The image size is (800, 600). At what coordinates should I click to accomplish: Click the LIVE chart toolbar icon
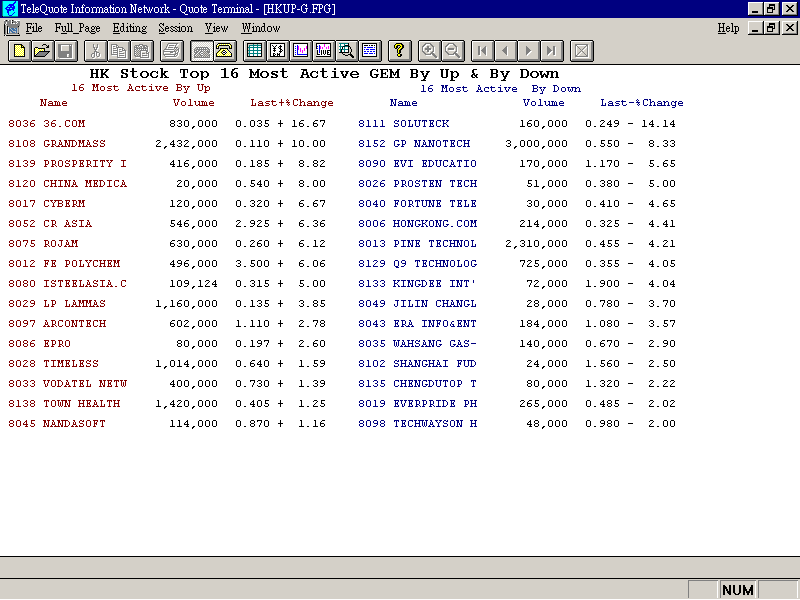pos(324,51)
